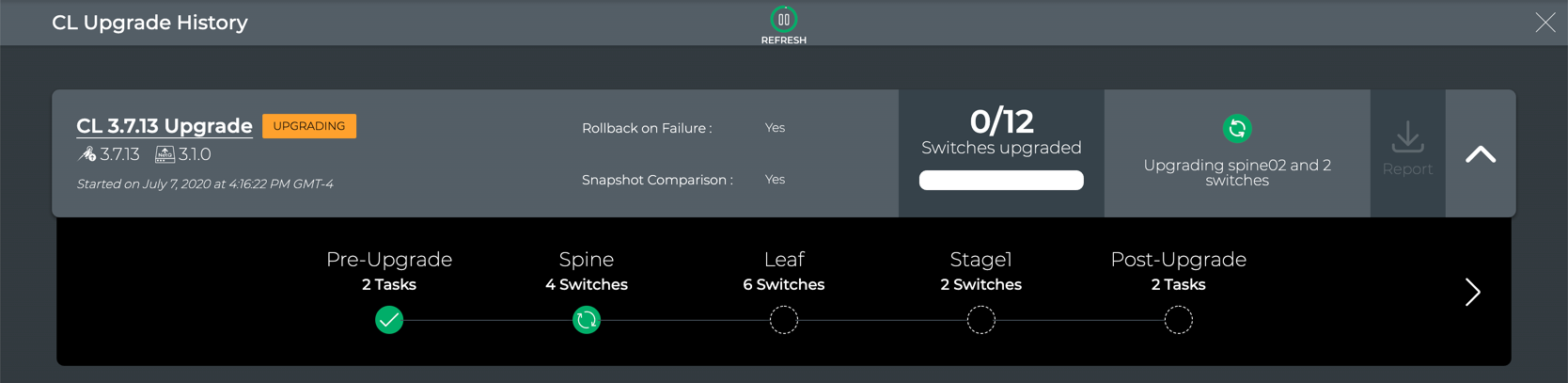Download the upgrade Report
Viewport: 1568px width, 383px height.
pyautogui.click(x=1406, y=149)
